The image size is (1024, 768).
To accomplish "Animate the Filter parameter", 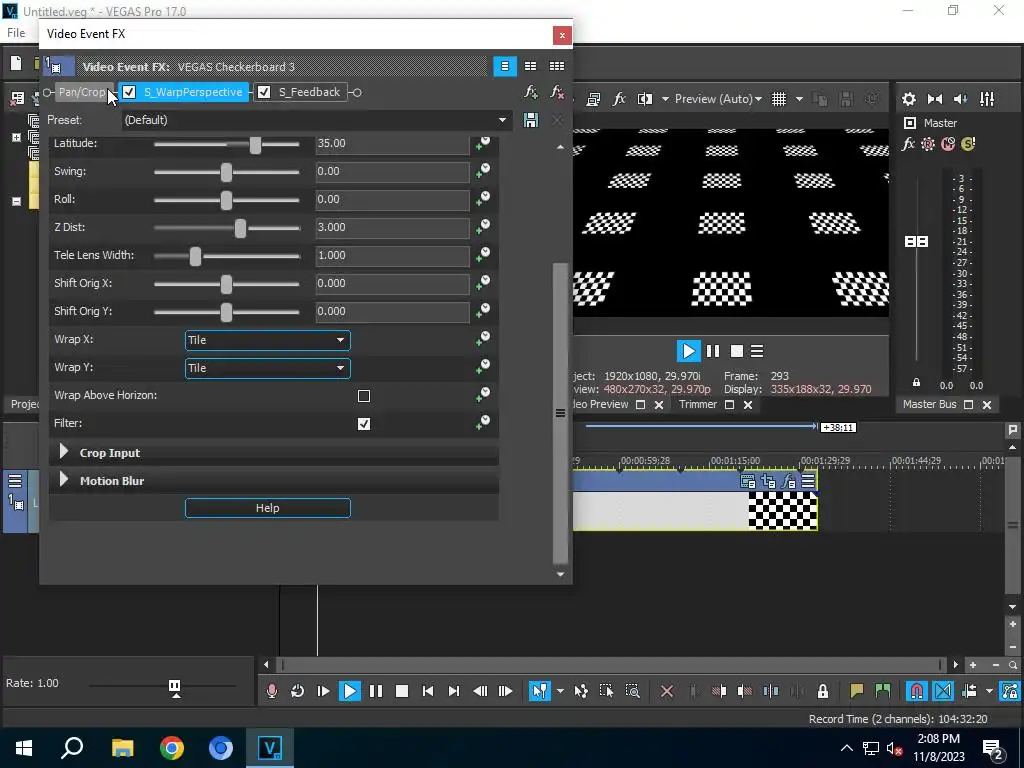I will [483, 423].
